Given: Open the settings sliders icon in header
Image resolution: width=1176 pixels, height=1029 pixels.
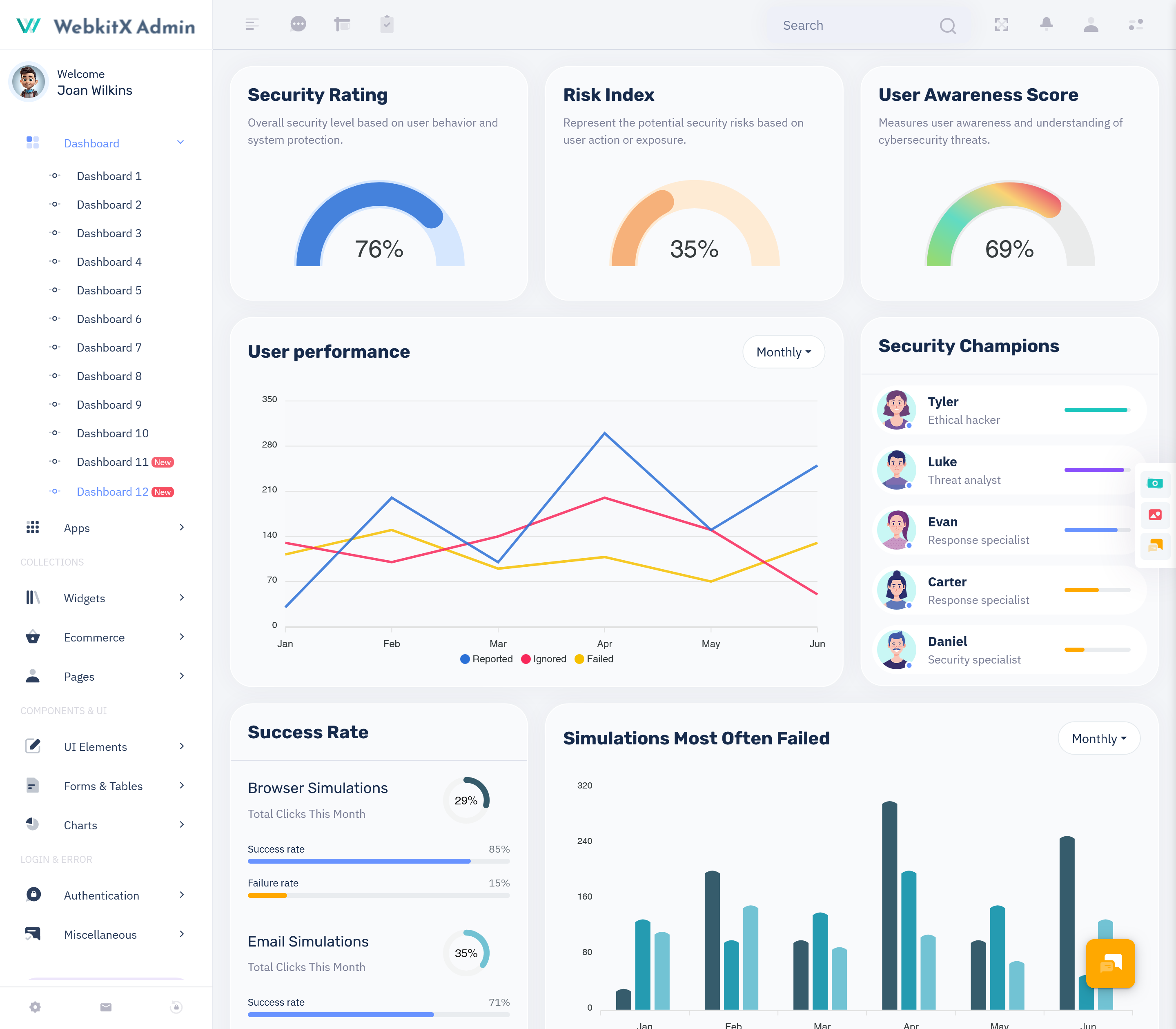Looking at the screenshot, I should [1135, 24].
